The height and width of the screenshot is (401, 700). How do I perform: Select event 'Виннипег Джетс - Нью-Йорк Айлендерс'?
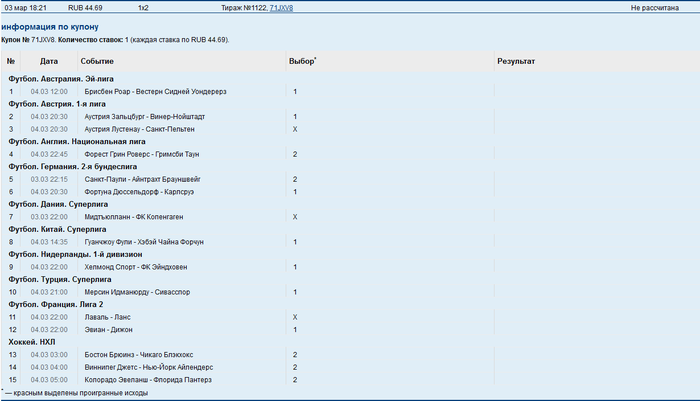(x=149, y=367)
